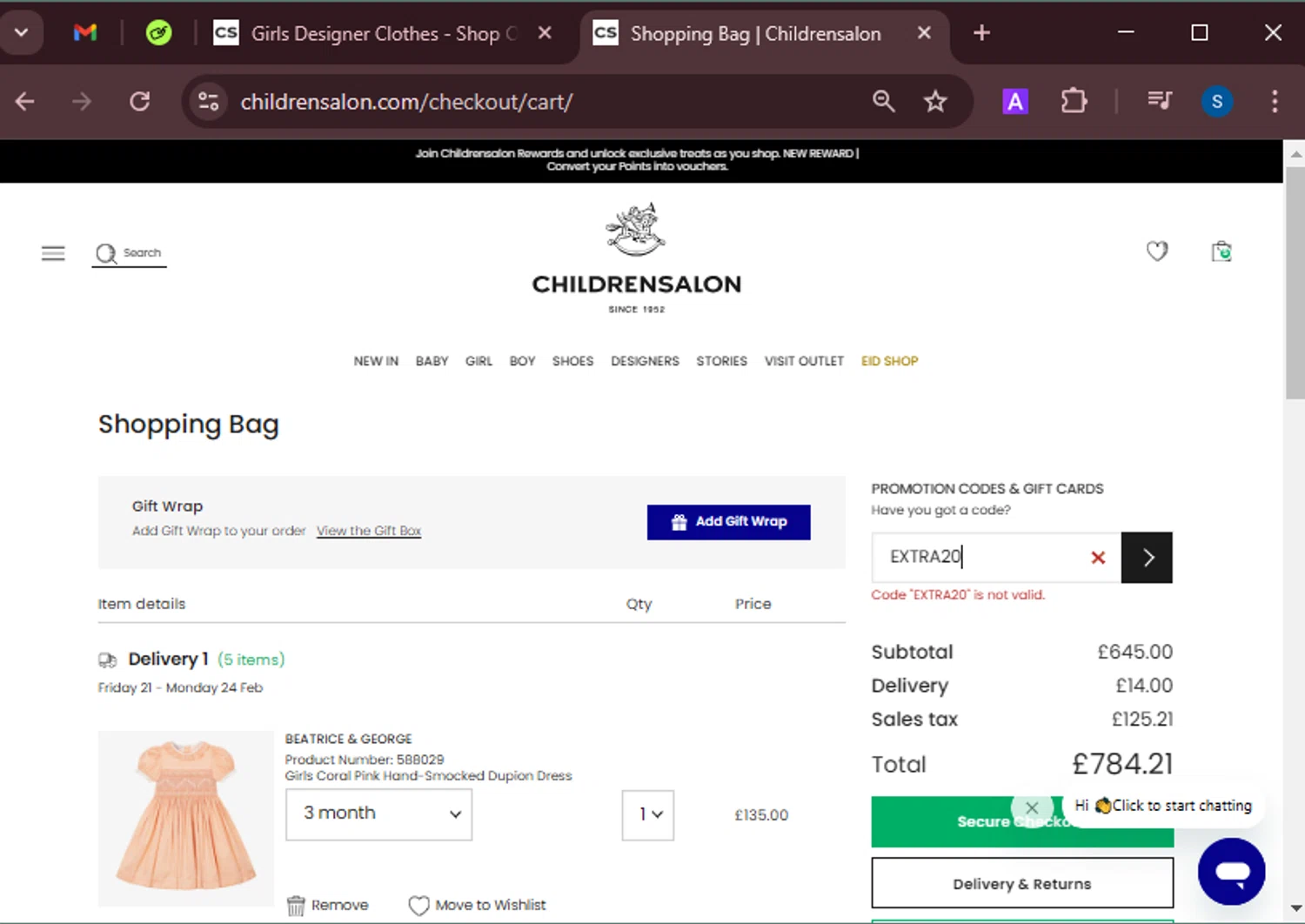
Task: Open the media controls icon
Action: click(x=1159, y=102)
